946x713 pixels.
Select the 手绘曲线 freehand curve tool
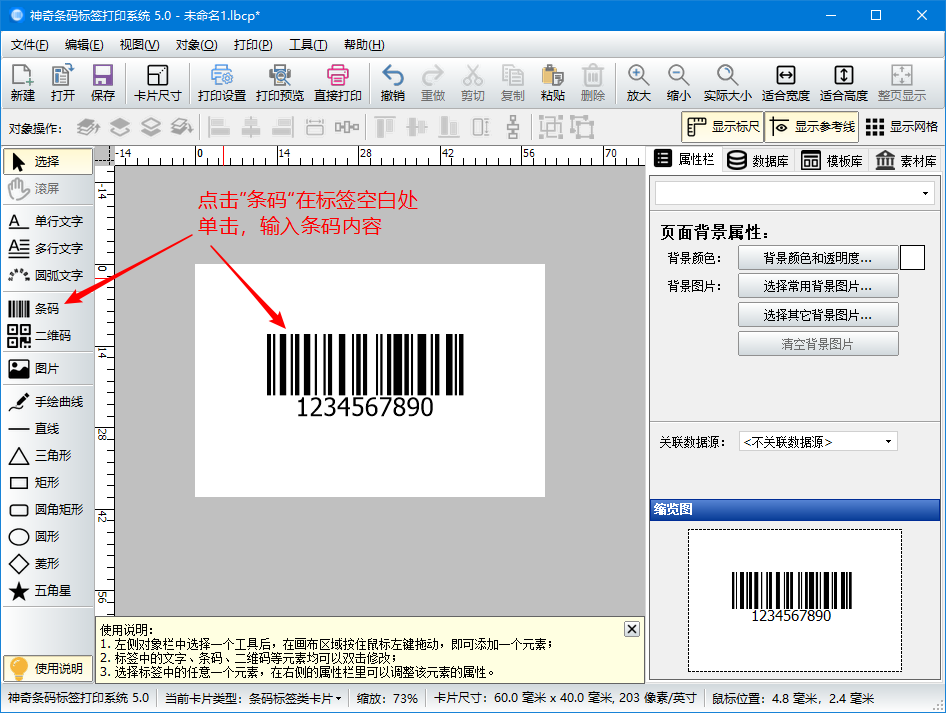click(47, 402)
